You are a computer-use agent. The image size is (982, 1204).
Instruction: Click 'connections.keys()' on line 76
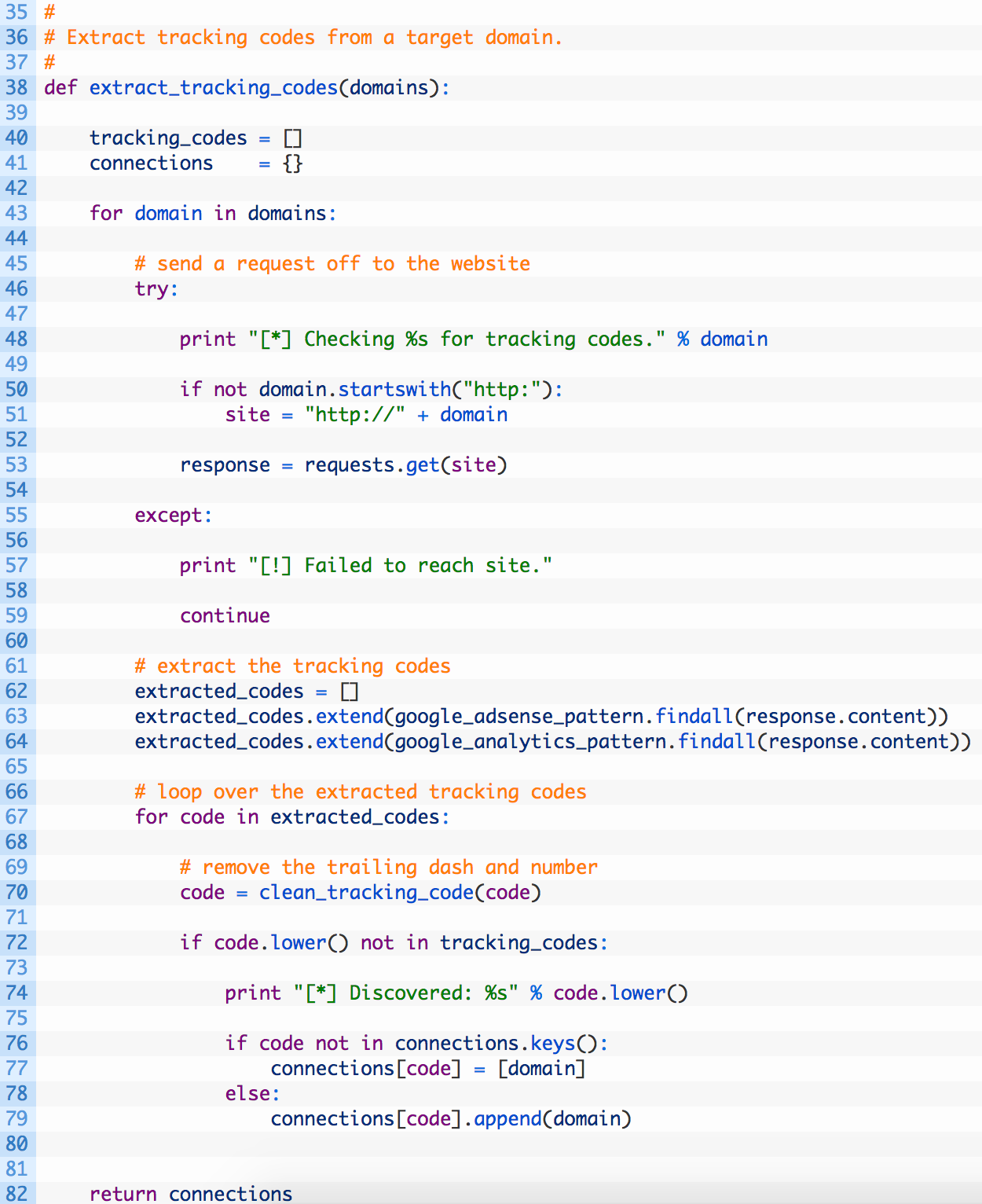pyautogui.click(x=496, y=1044)
